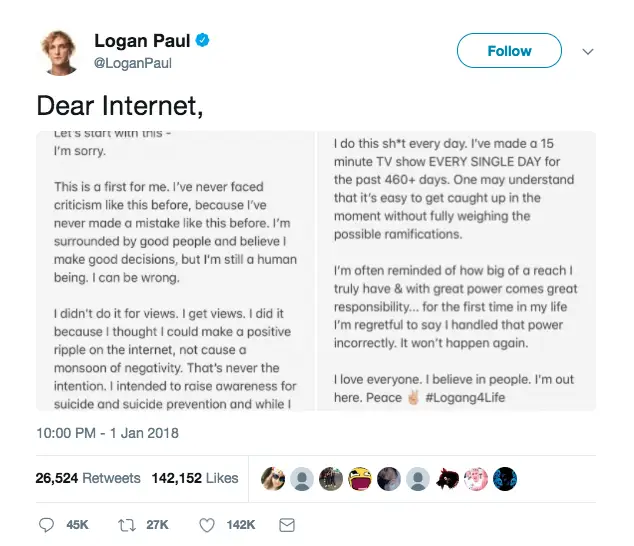634x546 pixels.
Task: Click the first liker avatar thumbnail
Action: coord(273,478)
